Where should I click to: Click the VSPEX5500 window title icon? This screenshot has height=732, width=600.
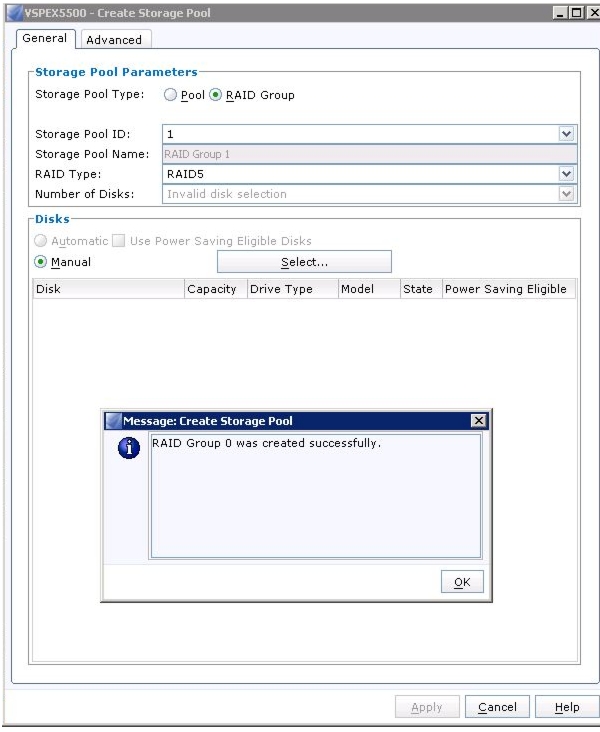[15, 13]
